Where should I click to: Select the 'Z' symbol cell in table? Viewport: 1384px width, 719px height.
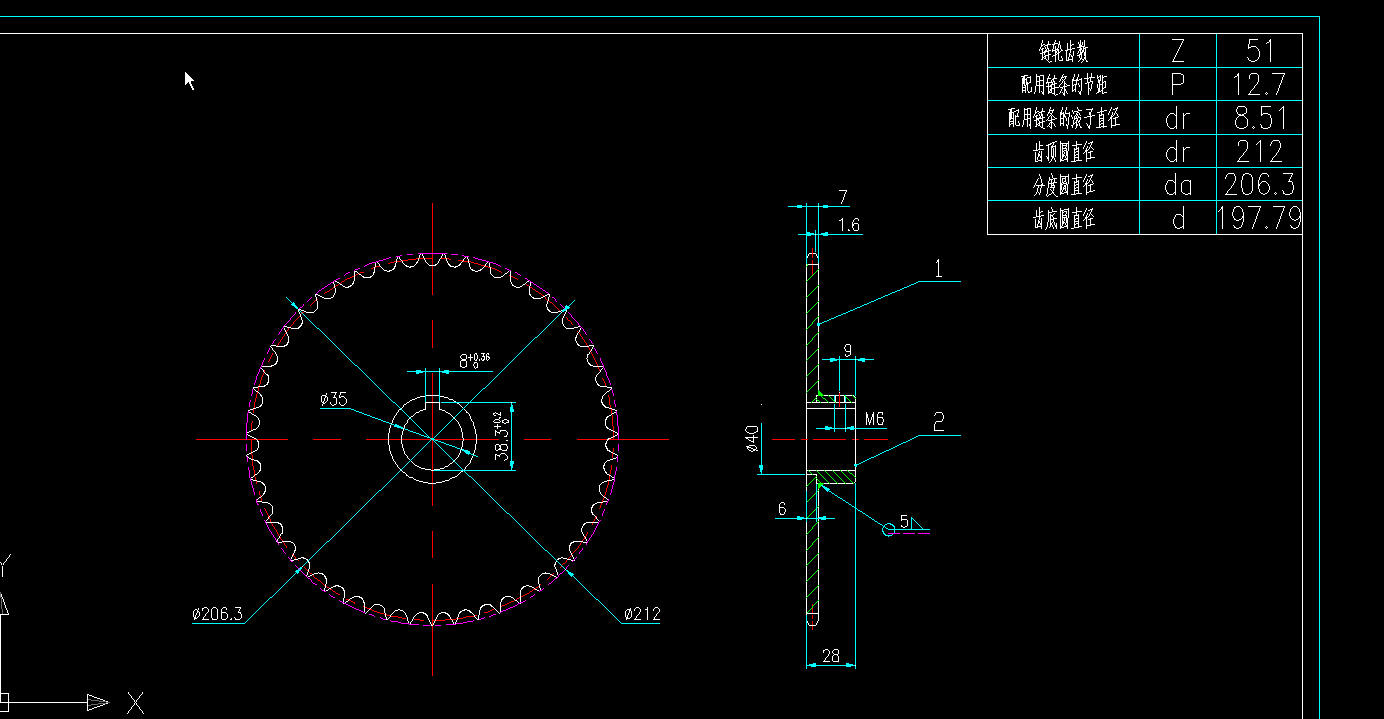point(1177,51)
